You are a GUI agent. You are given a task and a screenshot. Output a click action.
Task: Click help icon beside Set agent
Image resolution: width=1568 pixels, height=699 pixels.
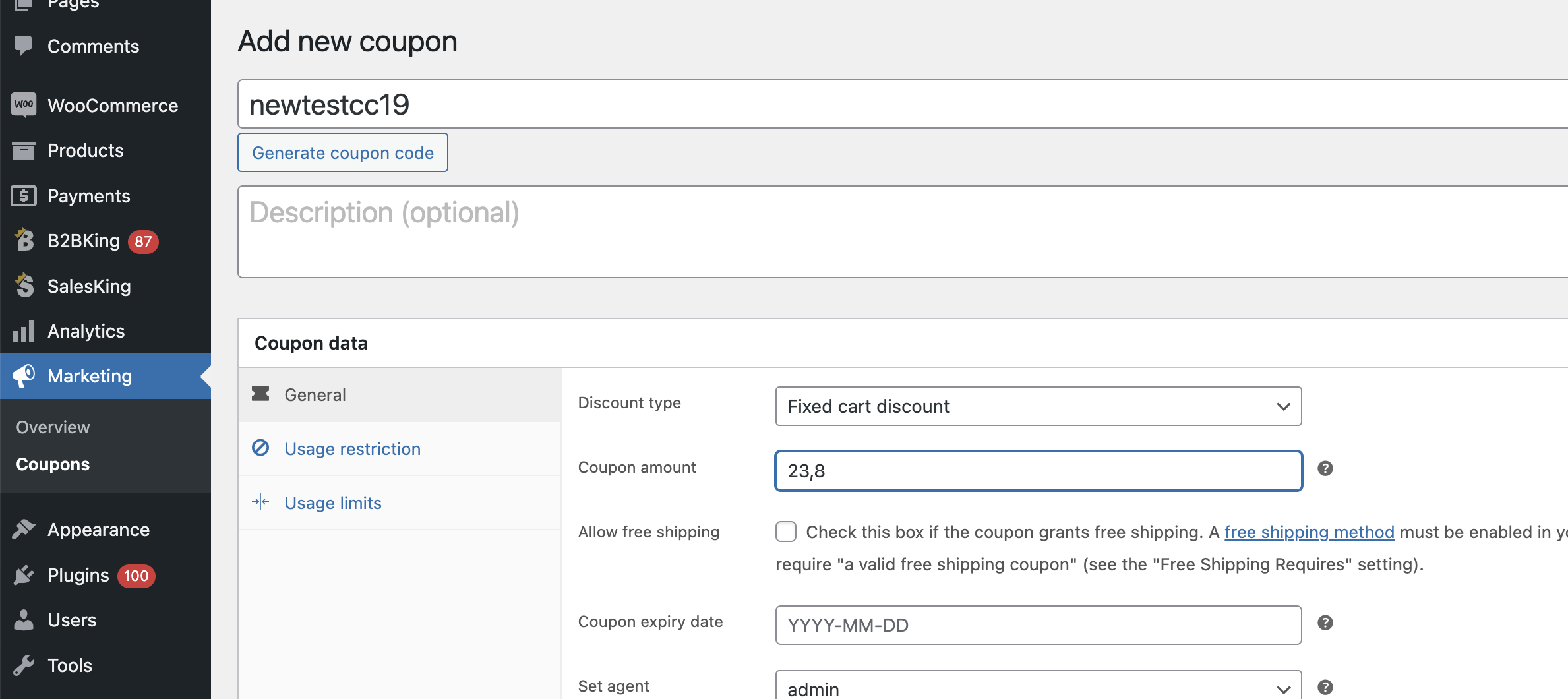click(x=1325, y=687)
